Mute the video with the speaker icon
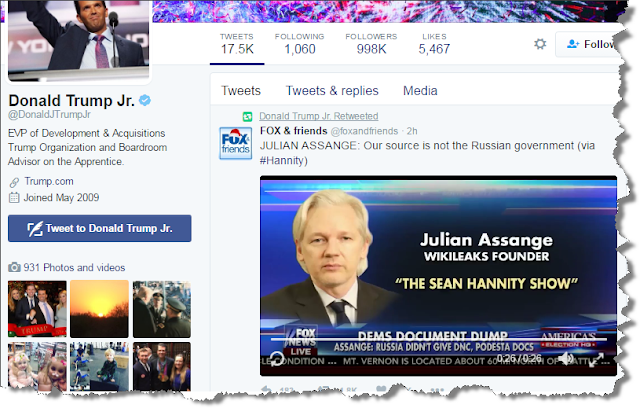The image size is (640, 408). 566,359
